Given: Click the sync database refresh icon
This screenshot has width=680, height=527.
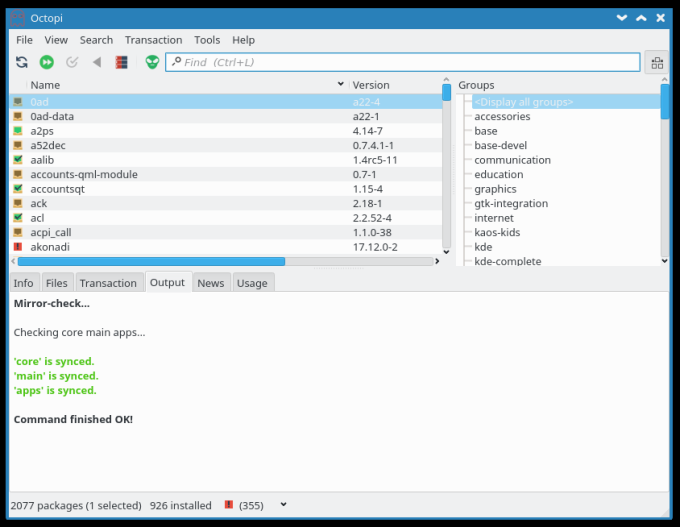Looking at the screenshot, I should point(22,62).
